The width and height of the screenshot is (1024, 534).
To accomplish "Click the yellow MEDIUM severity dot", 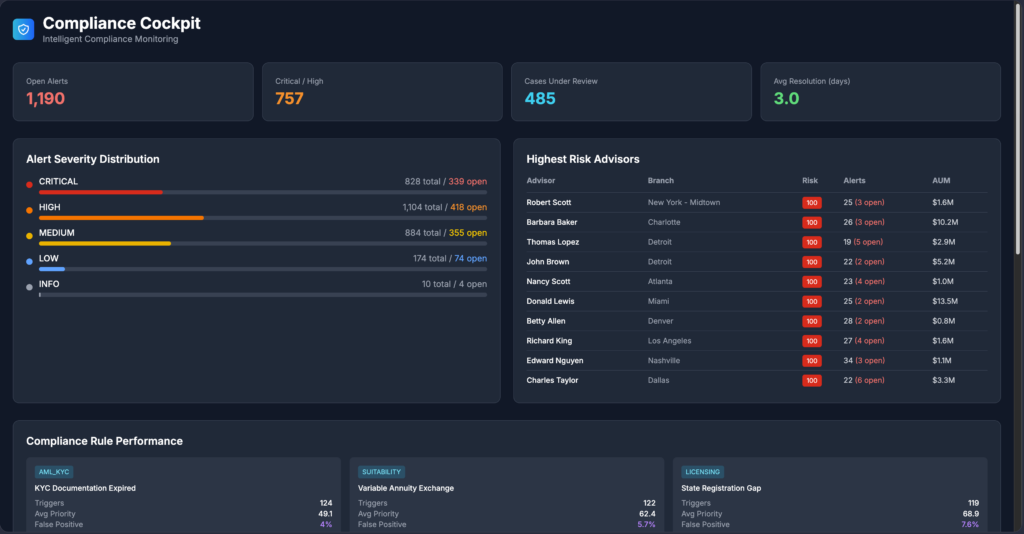I will pyautogui.click(x=29, y=236).
